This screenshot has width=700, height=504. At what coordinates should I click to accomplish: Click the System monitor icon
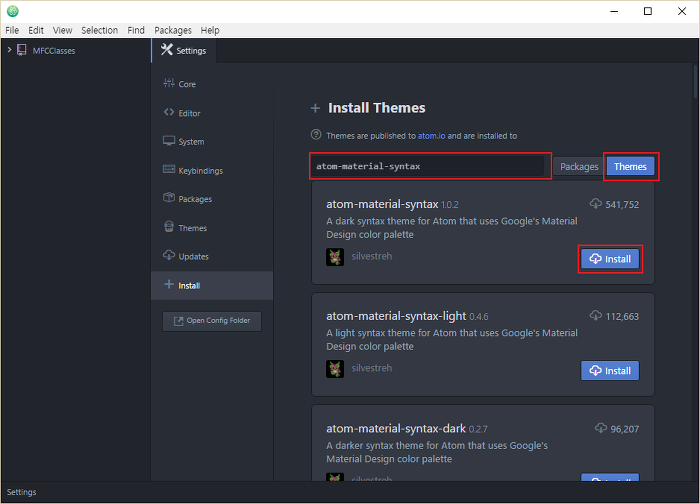point(169,141)
